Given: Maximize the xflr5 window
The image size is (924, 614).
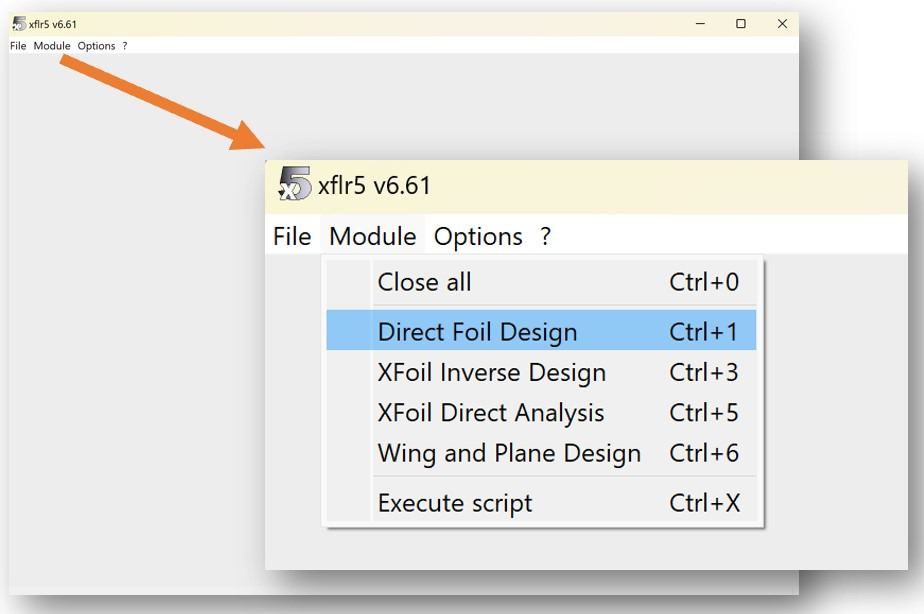Looking at the screenshot, I should point(741,24).
